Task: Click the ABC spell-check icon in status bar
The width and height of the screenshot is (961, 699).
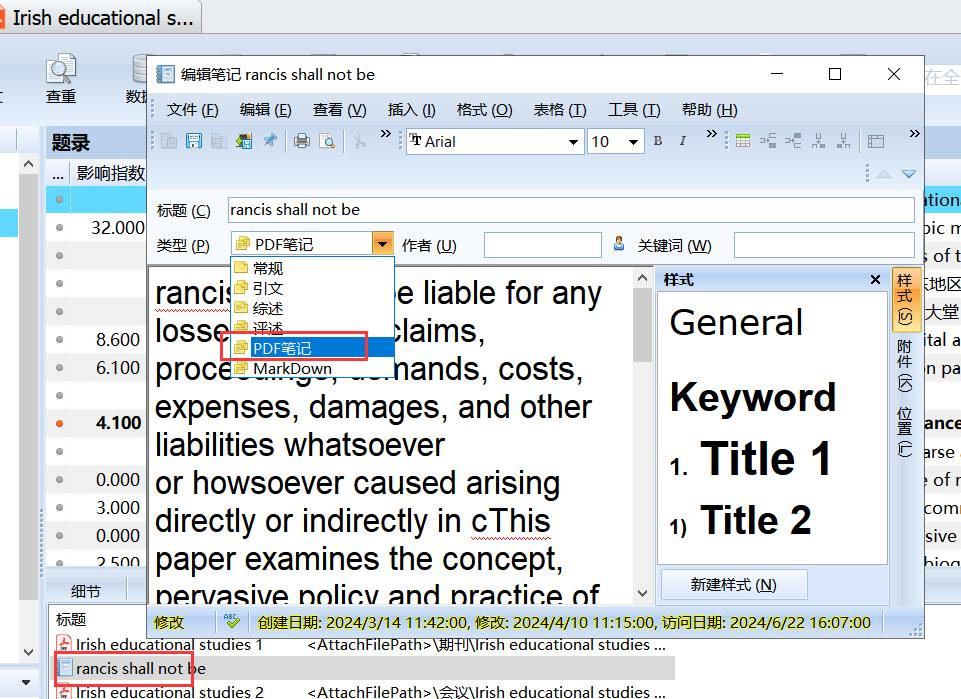Action: click(232, 622)
